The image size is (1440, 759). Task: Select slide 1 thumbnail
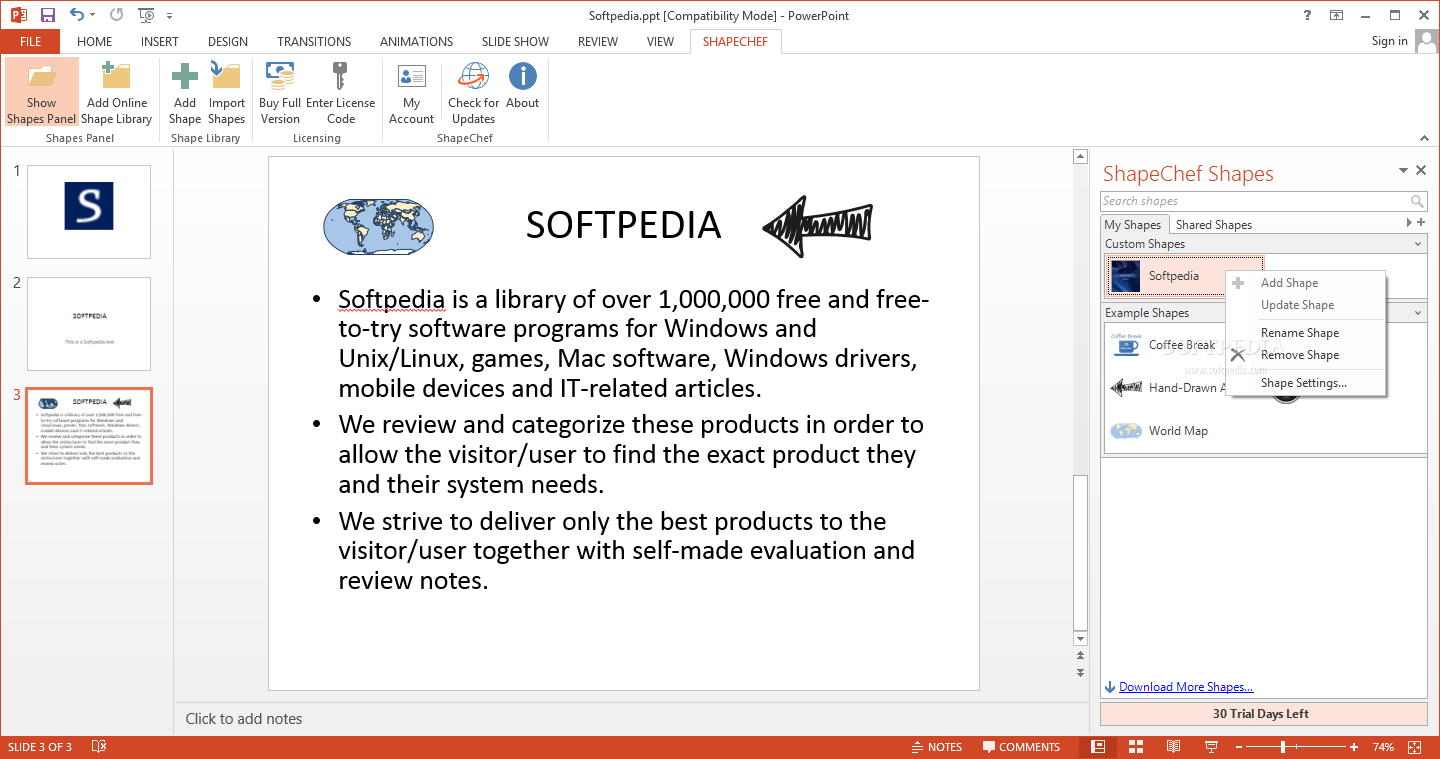[x=89, y=211]
